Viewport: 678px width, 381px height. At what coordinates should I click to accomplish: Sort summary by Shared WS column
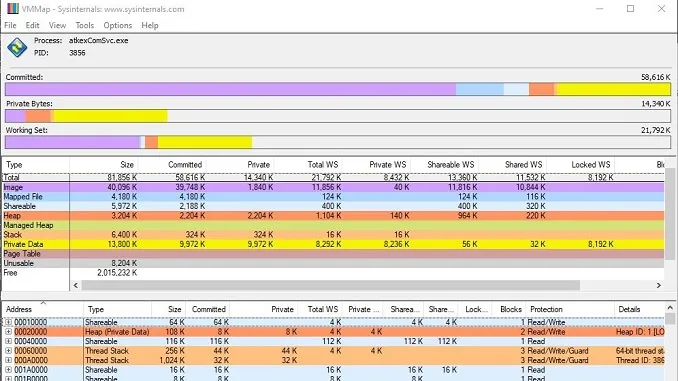[512, 165]
